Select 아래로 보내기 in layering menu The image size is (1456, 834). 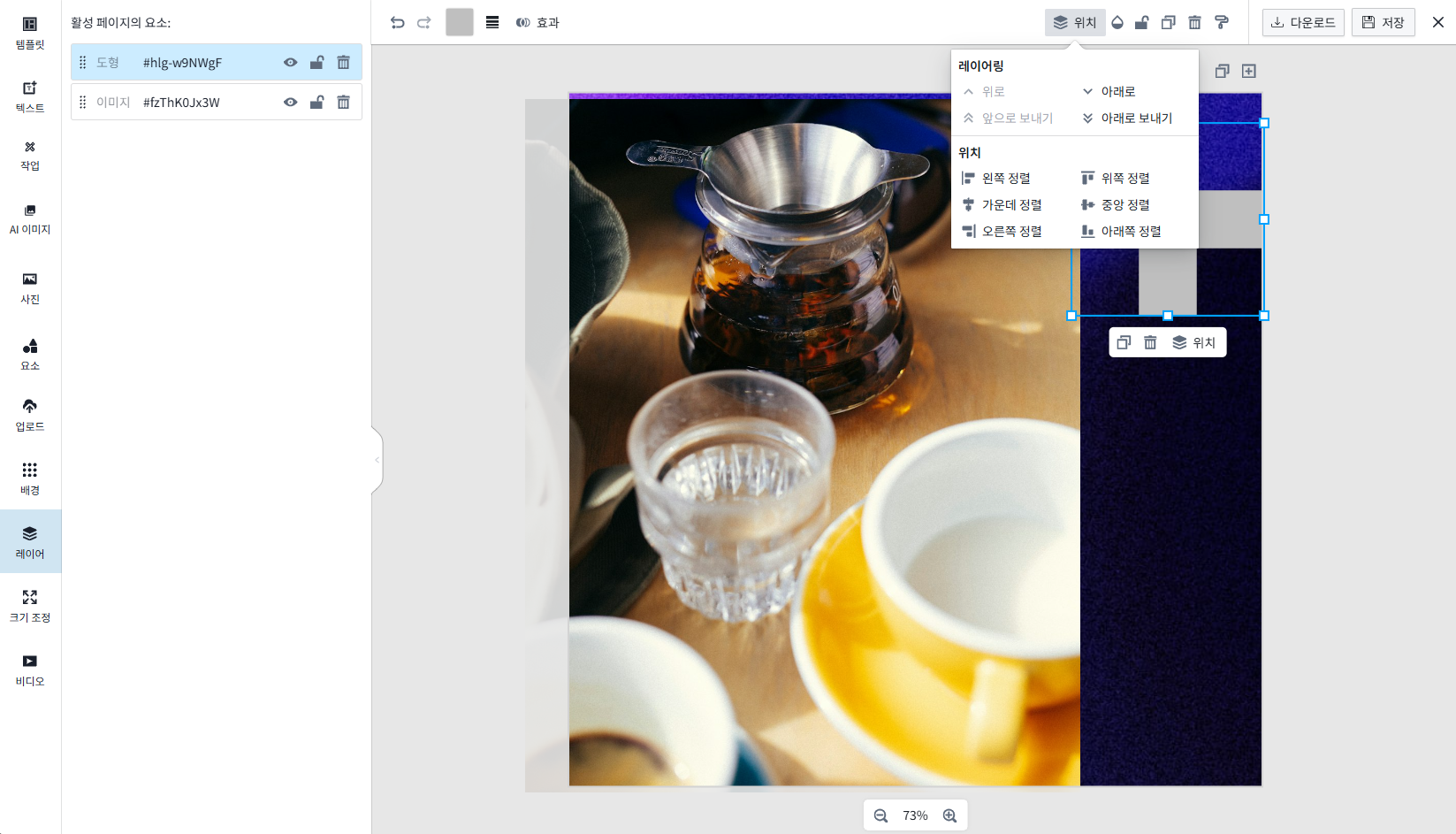(1128, 118)
